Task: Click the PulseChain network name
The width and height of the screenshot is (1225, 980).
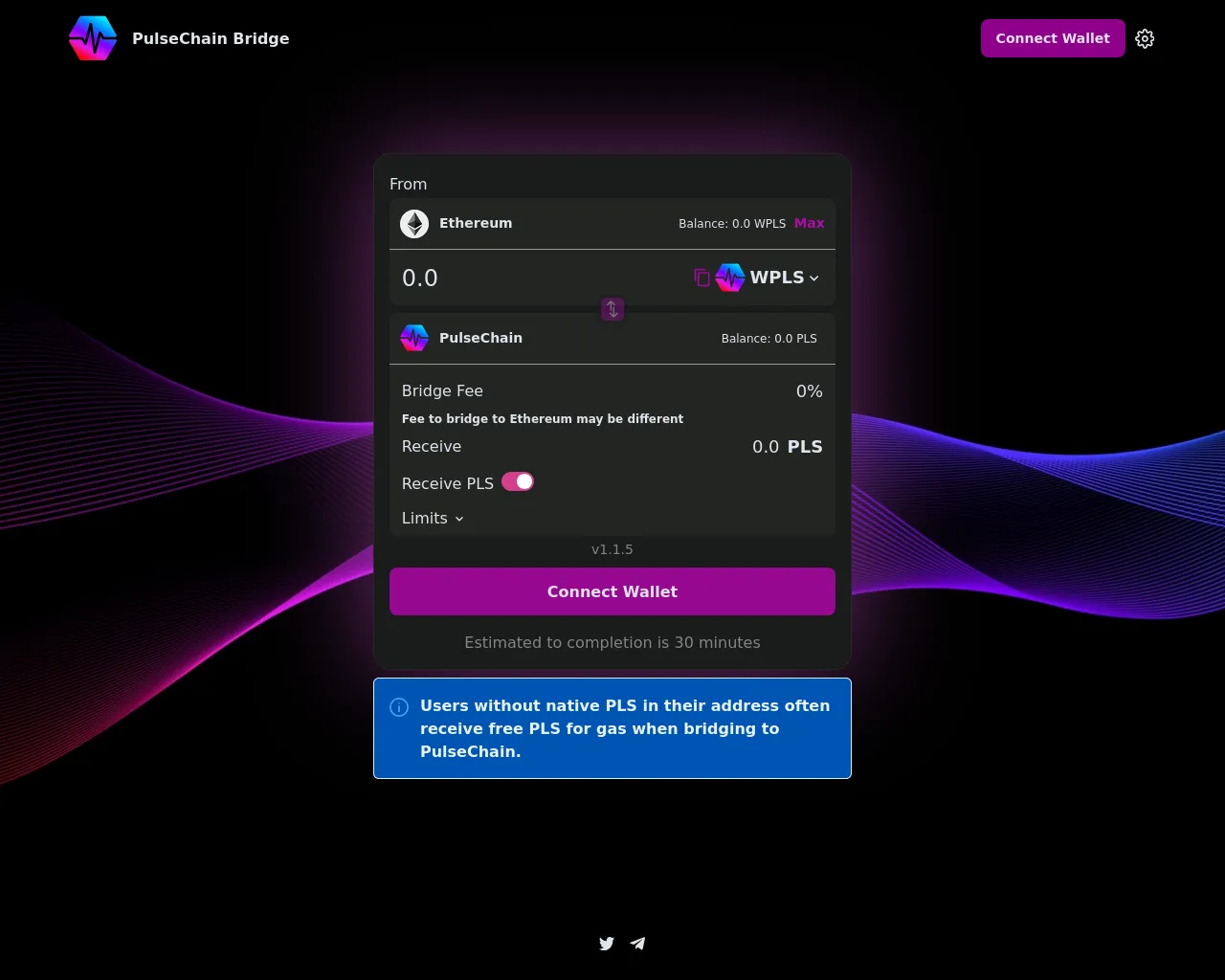Action: coord(480,338)
